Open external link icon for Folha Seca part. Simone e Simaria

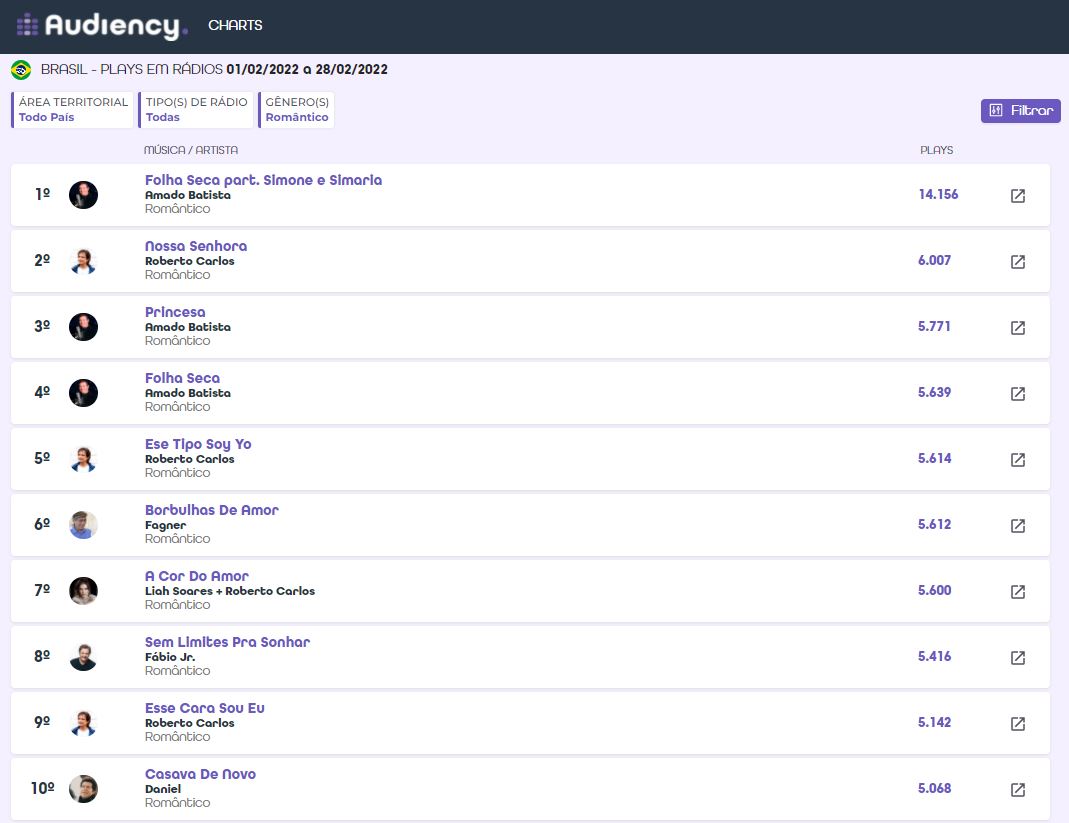pyautogui.click(x=1017, y=196)
